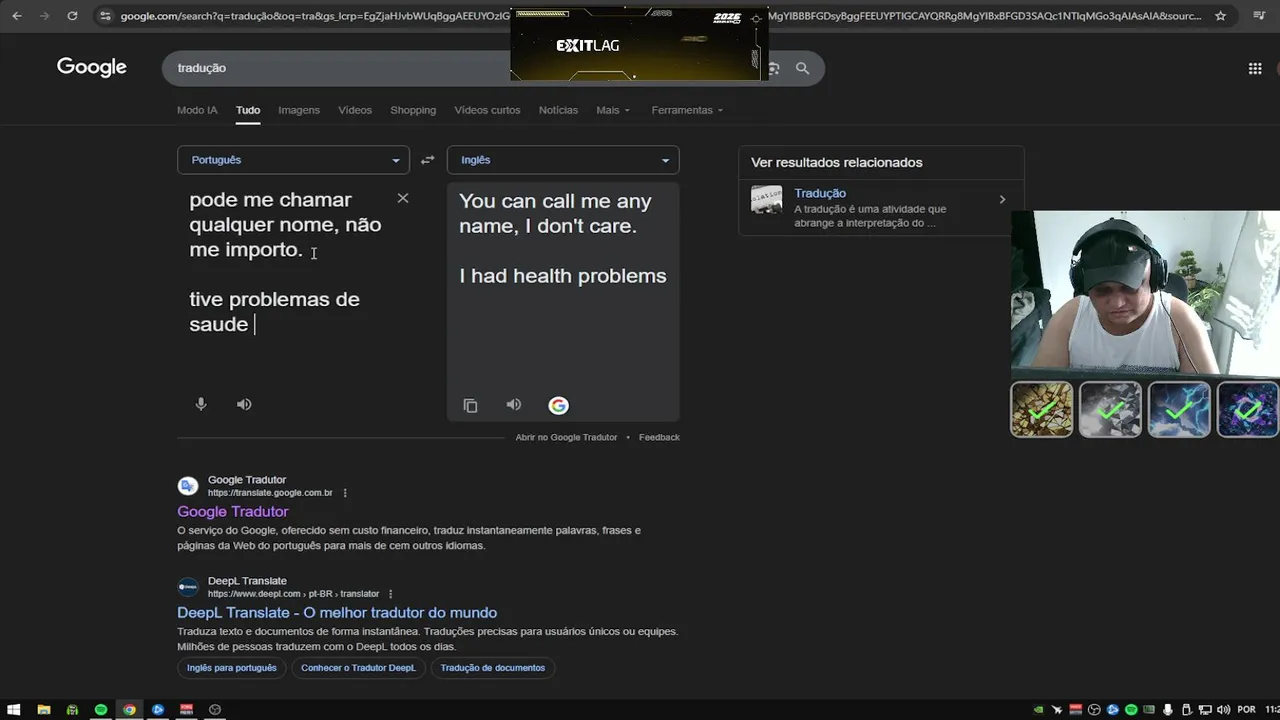
Task: Open the Português source language dropdown
Action: tap(293, 160)
